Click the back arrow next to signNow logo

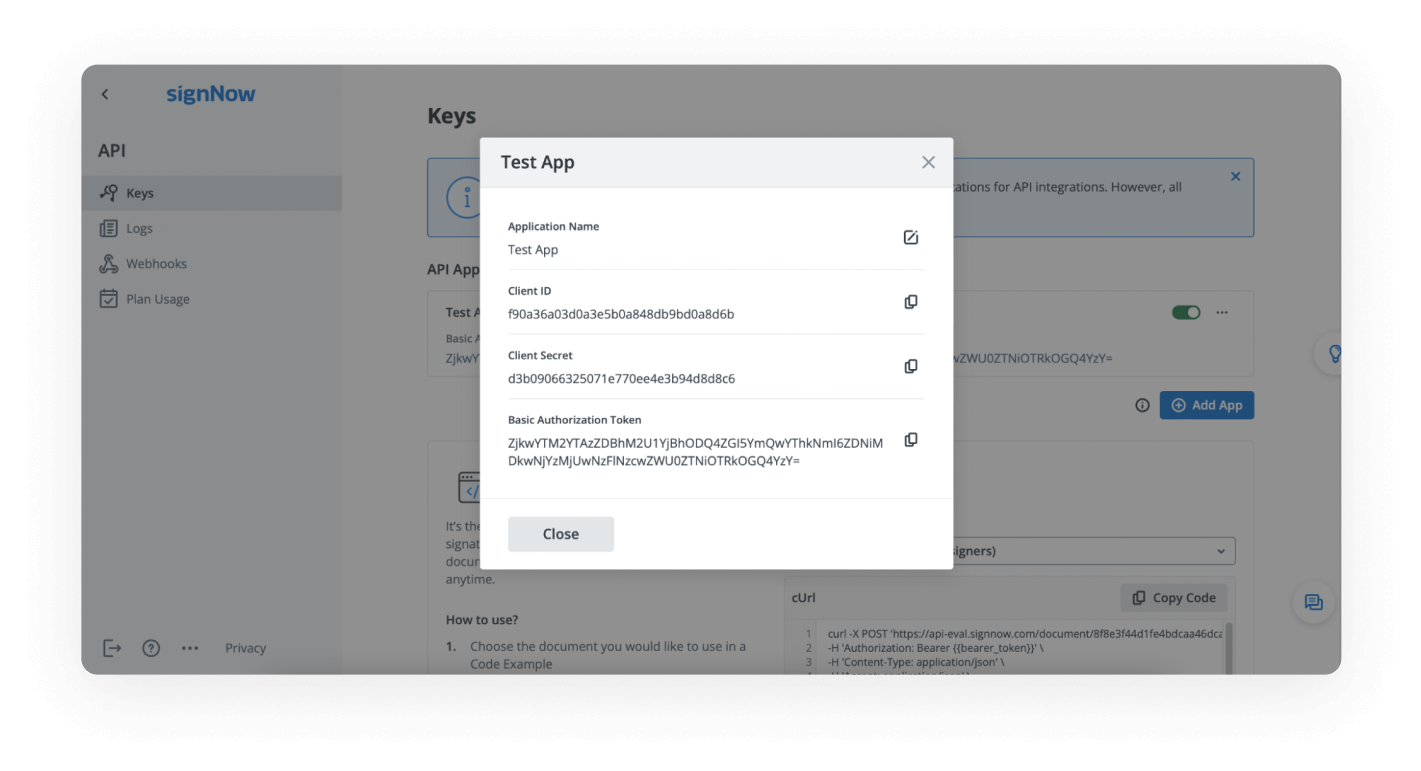(105, 94)
